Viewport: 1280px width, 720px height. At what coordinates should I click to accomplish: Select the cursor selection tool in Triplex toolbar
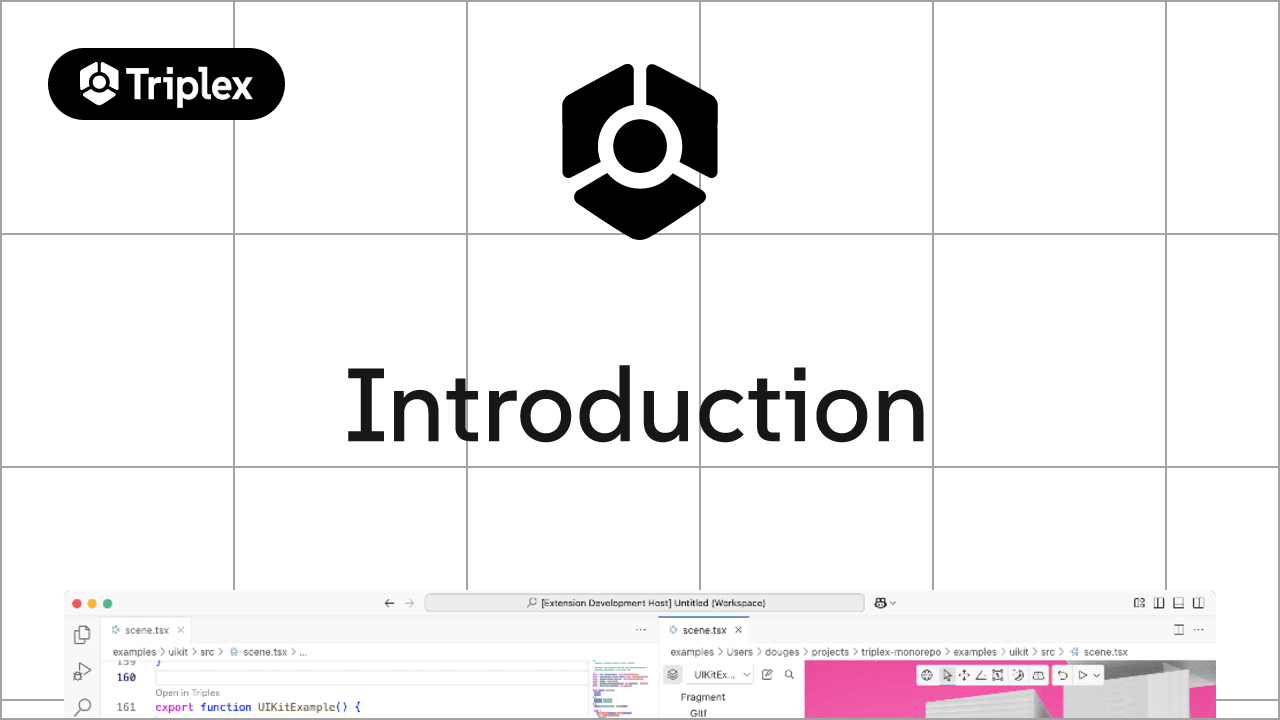point(947,675)
